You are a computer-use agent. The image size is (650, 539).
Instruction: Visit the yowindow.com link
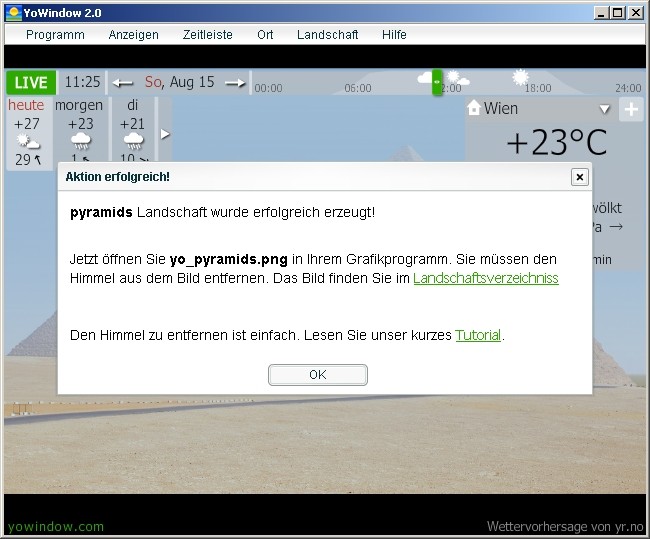click(x=55, y=526)
